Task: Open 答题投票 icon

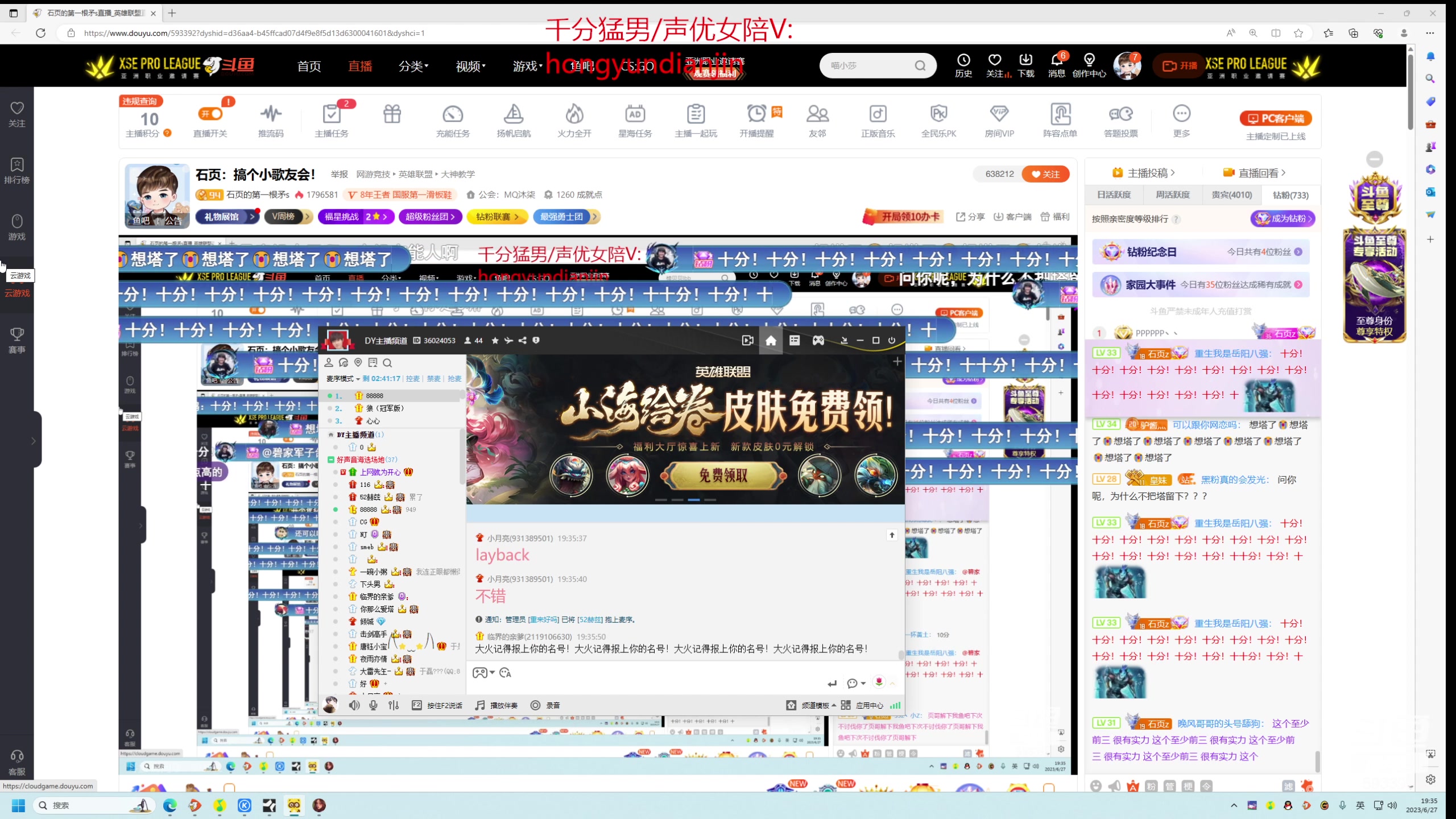Action: point(1120,114)
